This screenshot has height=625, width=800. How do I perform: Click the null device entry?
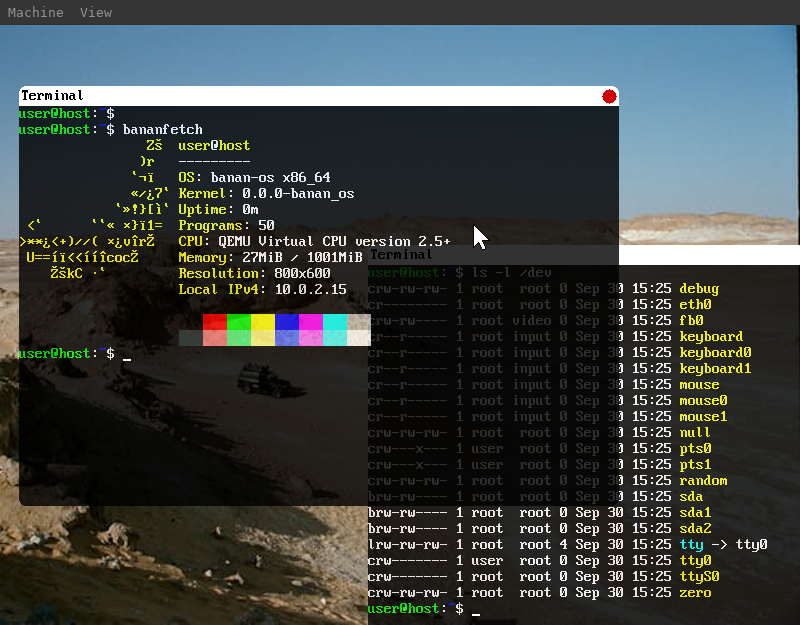[x=694, y=432]
